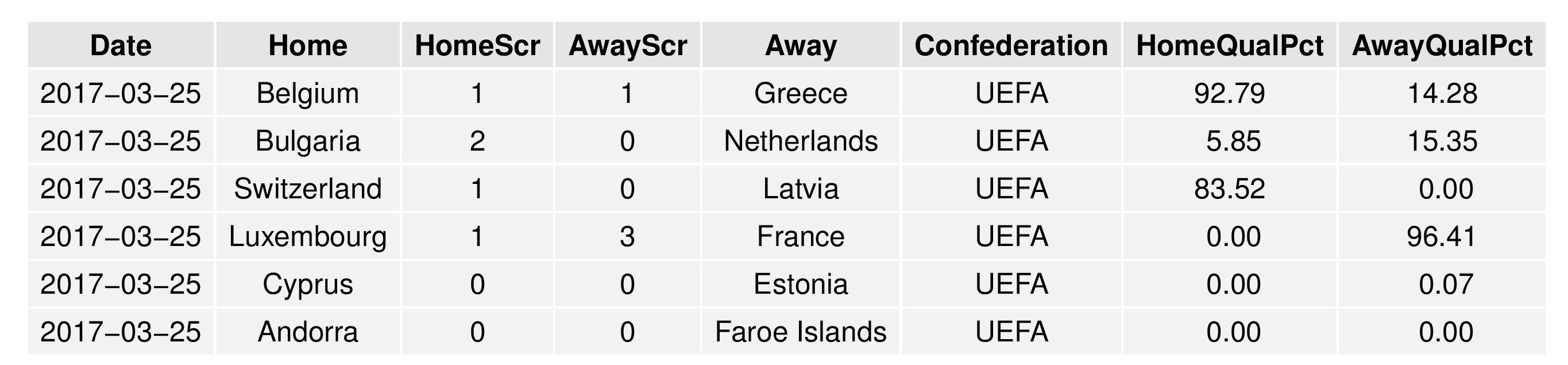
Task: Click the Confederation column header
Action: pos(1011,46)
